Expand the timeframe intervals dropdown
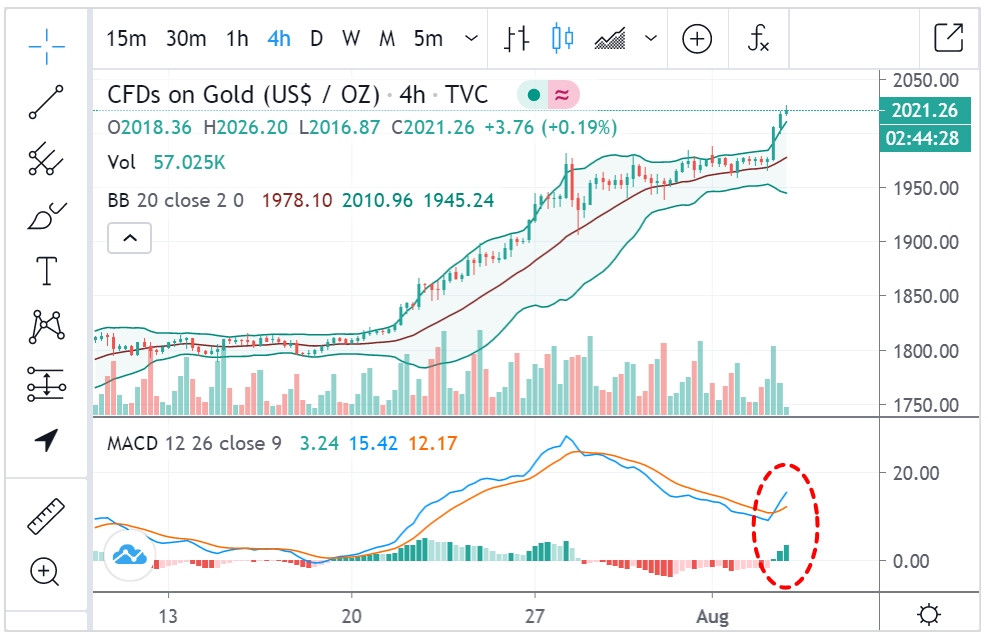 pyautogui.click(x=472, y=39)
